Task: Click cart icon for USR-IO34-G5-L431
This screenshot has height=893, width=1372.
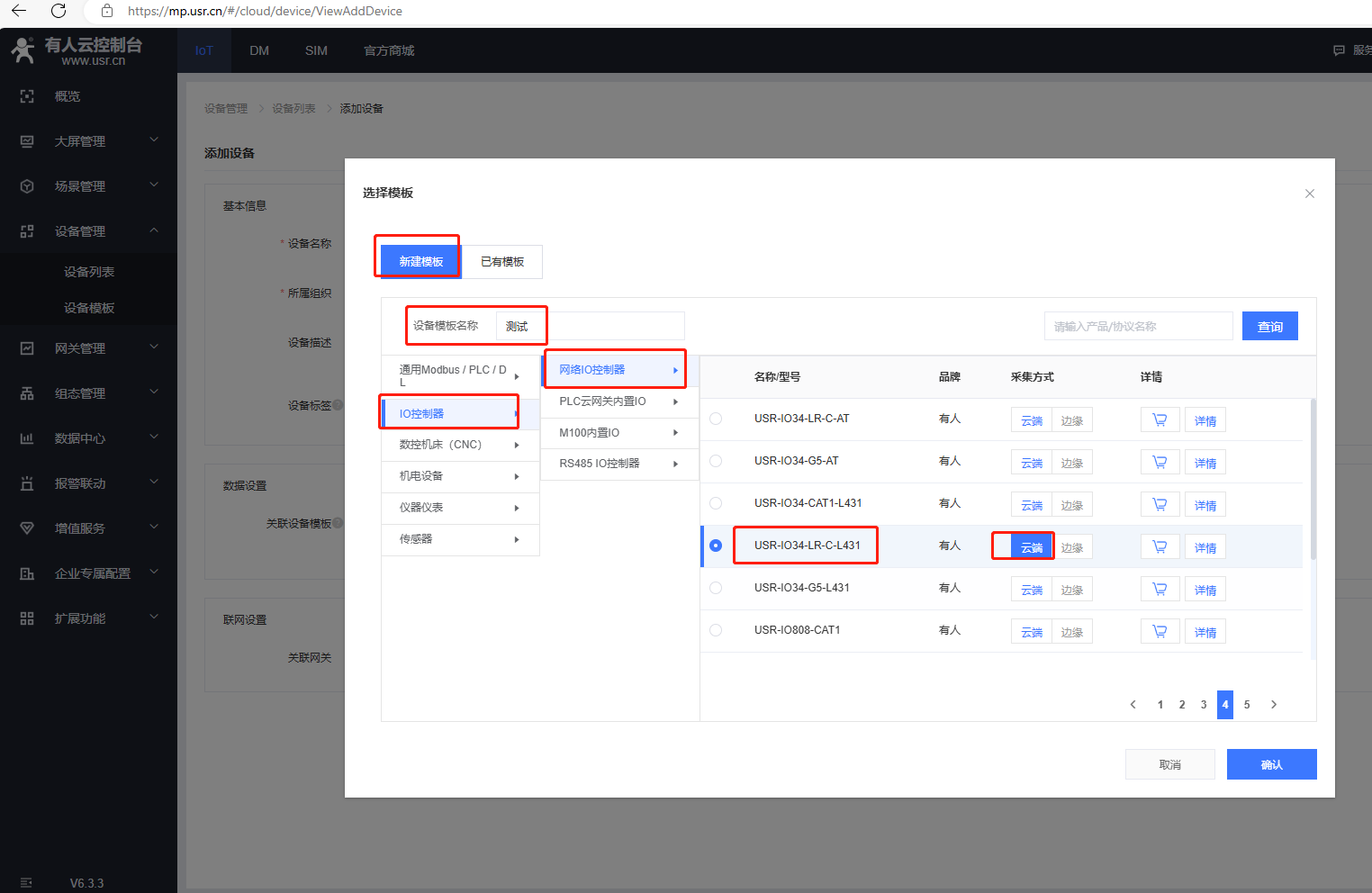Action: coord(1160,590)
